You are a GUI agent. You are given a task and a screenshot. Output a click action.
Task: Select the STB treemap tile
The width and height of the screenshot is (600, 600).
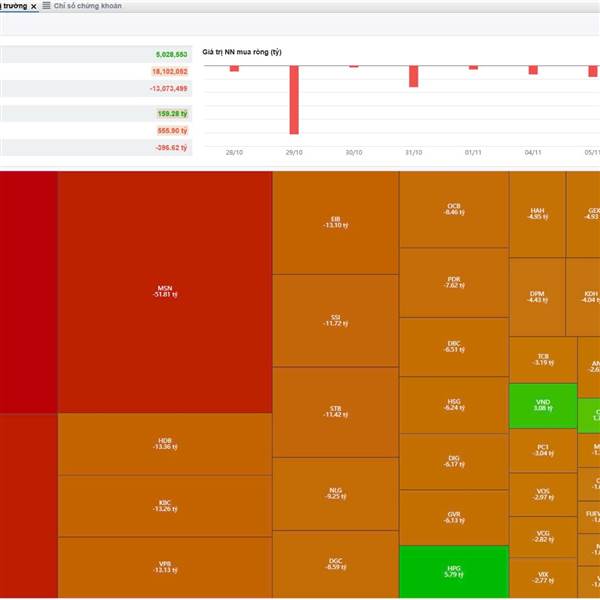tap(336, 412)
